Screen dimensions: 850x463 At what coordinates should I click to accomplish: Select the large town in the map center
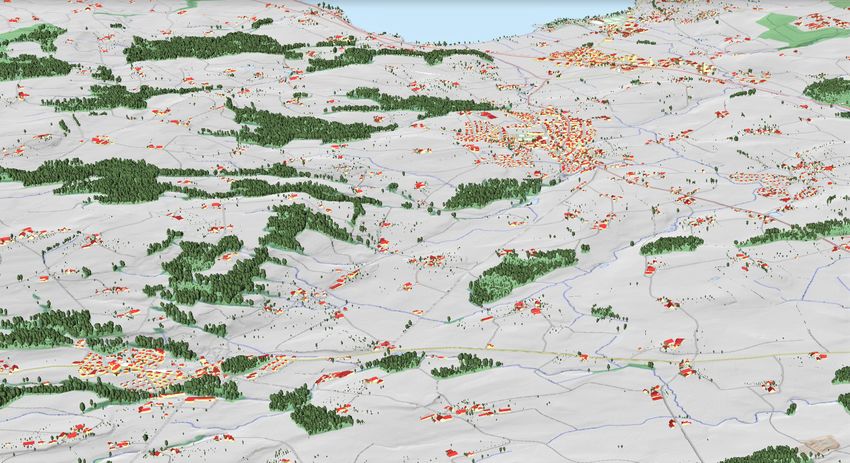(535, 135)
